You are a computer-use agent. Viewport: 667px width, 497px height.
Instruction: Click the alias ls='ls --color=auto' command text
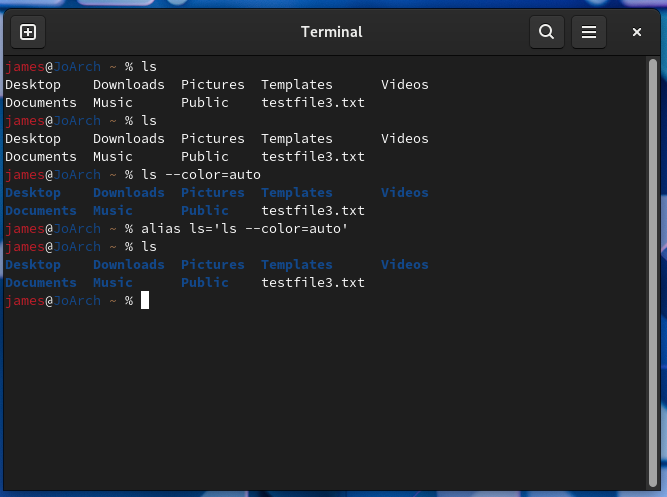[x=244, y=229]
